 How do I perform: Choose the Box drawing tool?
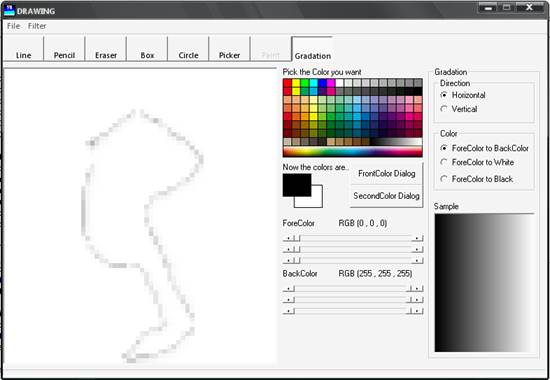pos(147,49)
